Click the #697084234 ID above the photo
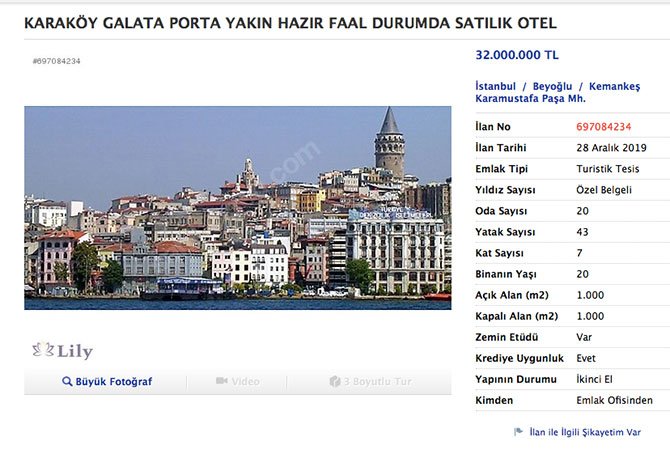This screenshot has width=670, height=471. (x=56, y=61)
